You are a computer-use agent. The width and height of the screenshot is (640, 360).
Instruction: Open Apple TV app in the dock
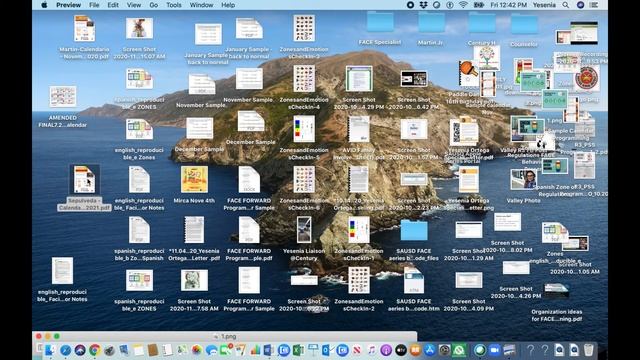(401, 350)
